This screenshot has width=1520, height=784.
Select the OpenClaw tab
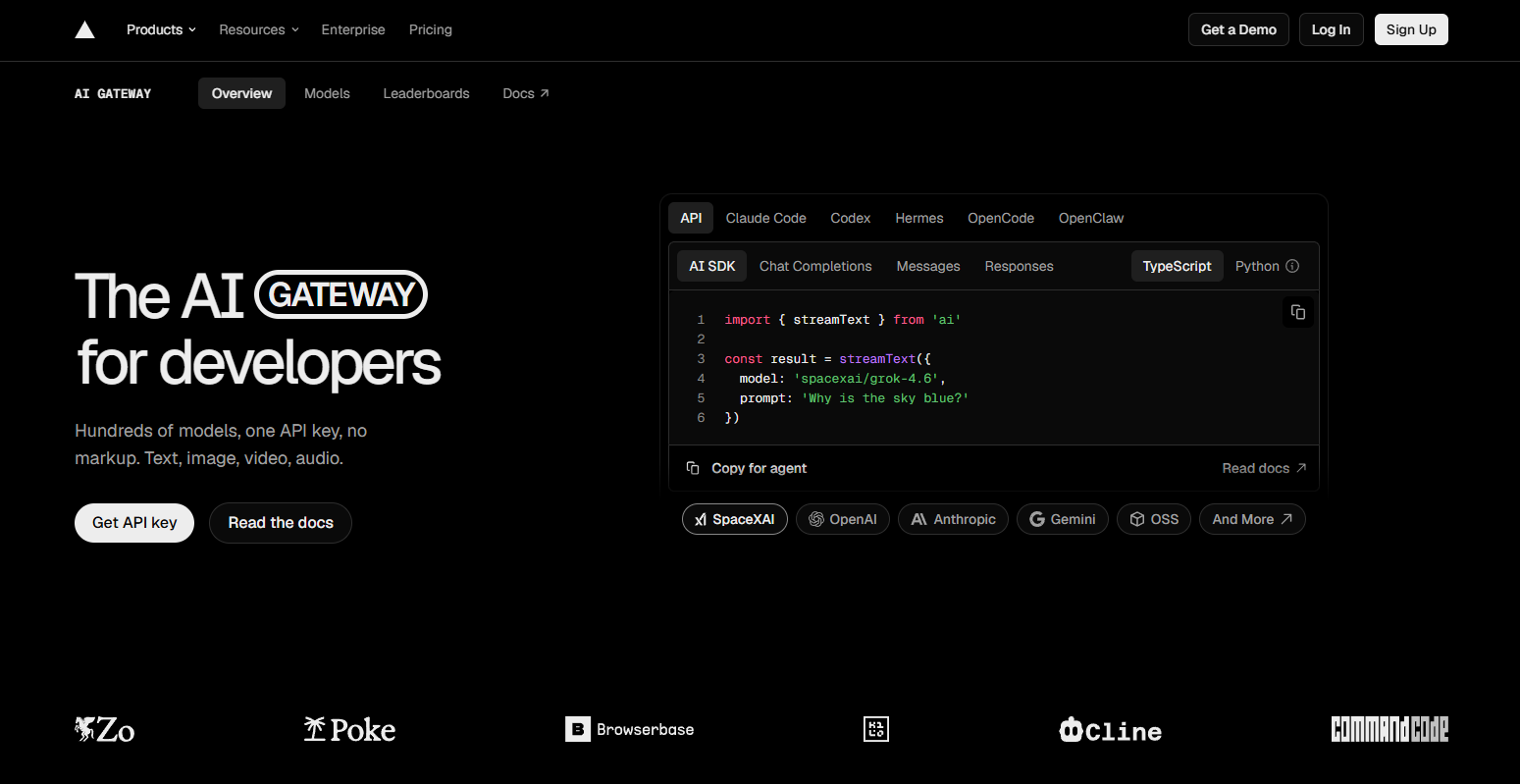1091,218
